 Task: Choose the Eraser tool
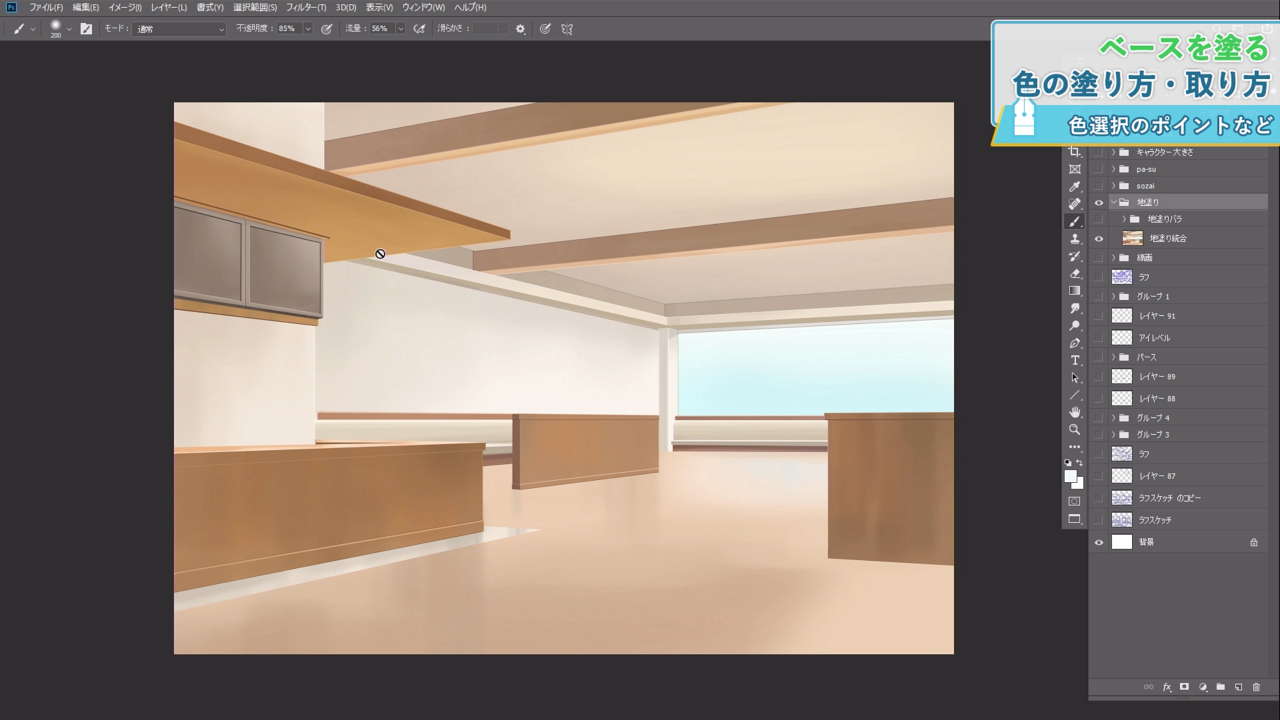point(1075,273)
